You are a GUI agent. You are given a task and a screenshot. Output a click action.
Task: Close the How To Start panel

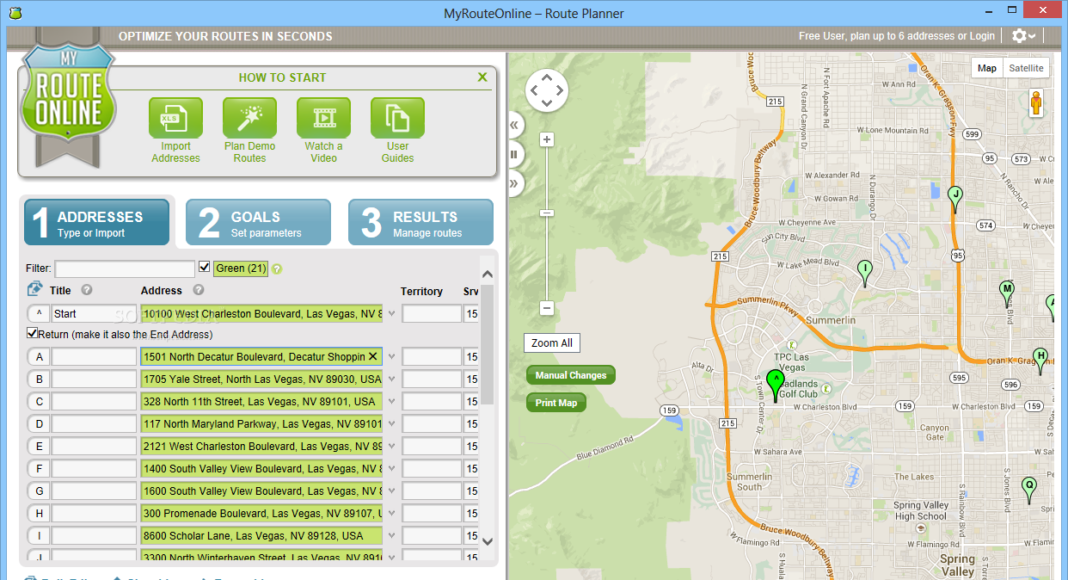point(482,77)
